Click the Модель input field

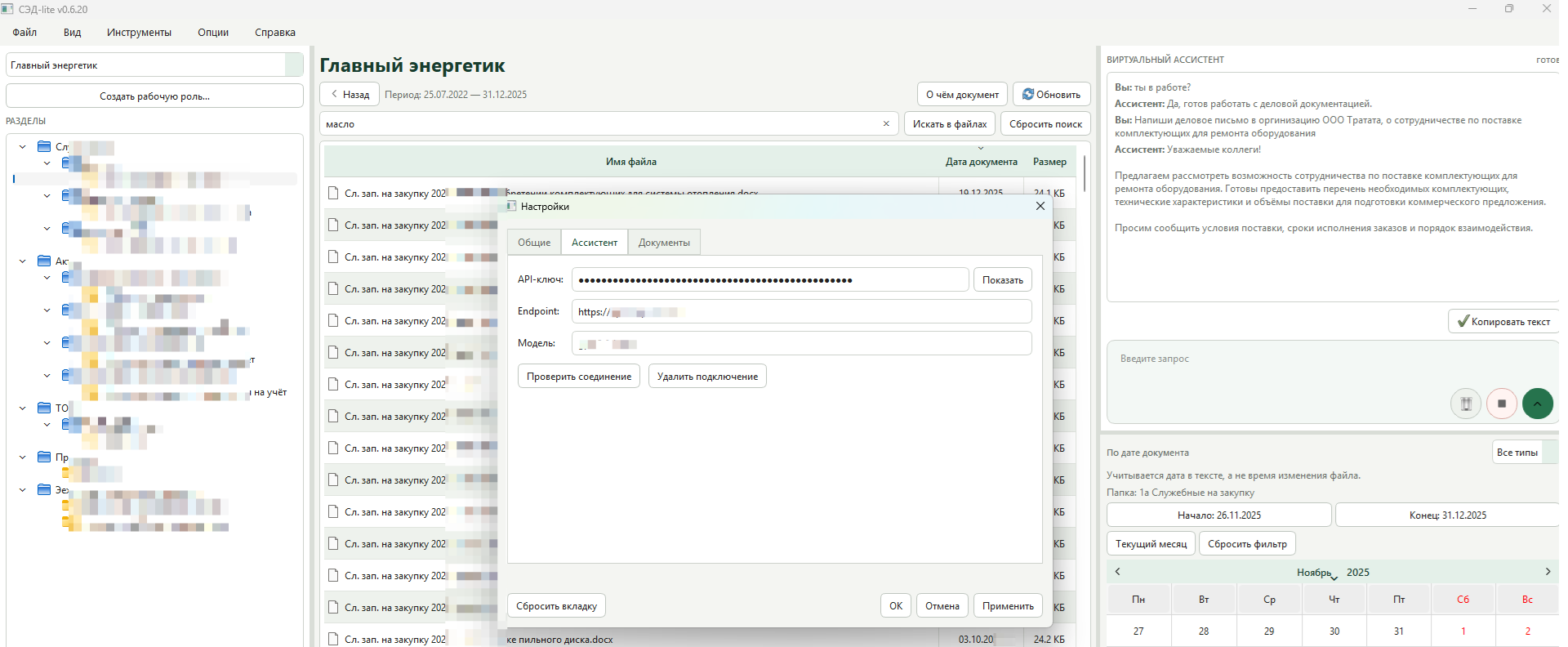click(802, 343)
